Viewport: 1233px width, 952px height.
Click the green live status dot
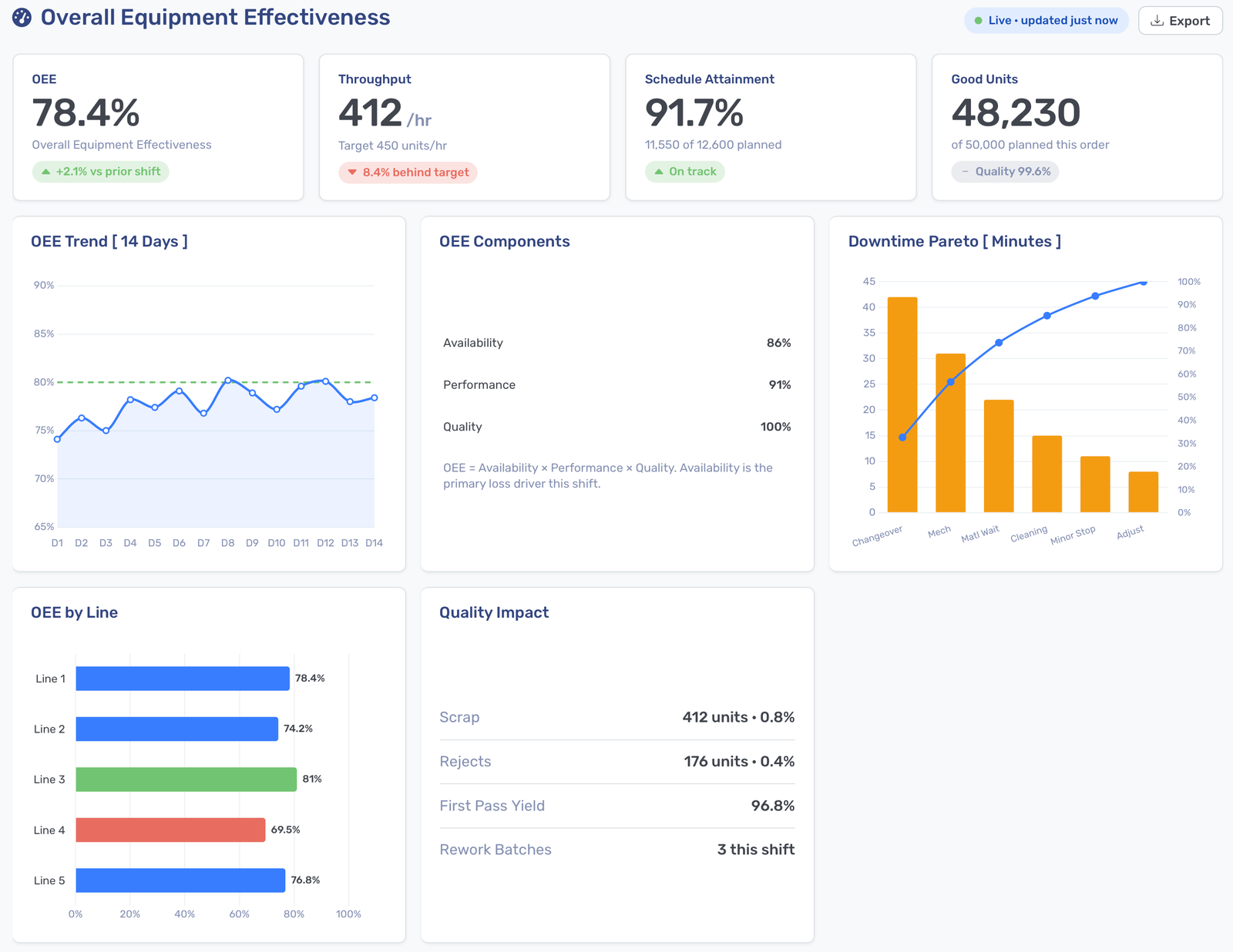click(978, 21)
